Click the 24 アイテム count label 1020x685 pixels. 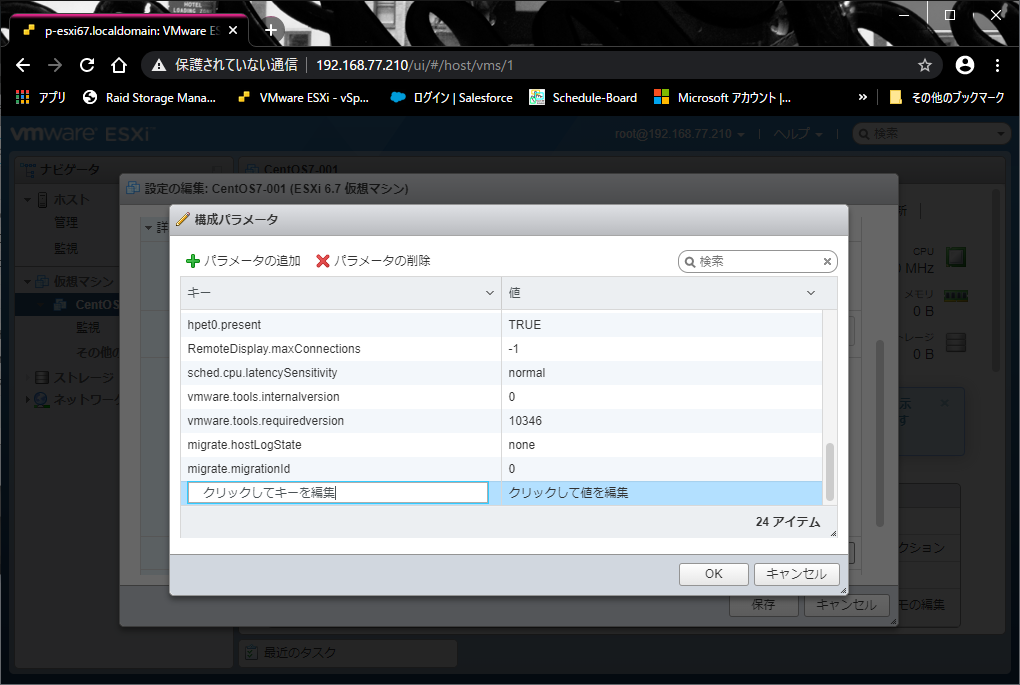(x=788, y=522)
